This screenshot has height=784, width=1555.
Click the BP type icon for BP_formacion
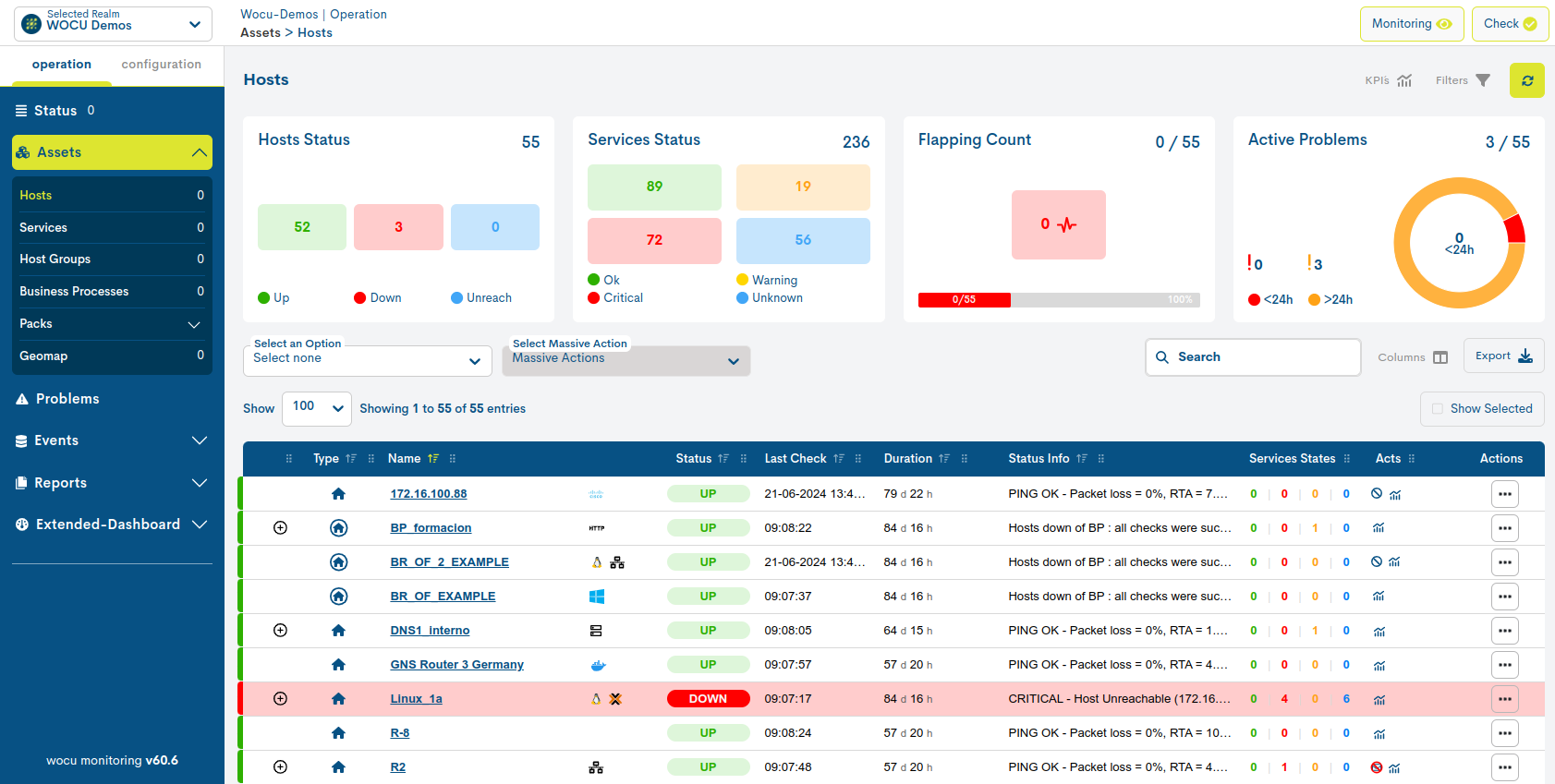(x=338, y=528)
